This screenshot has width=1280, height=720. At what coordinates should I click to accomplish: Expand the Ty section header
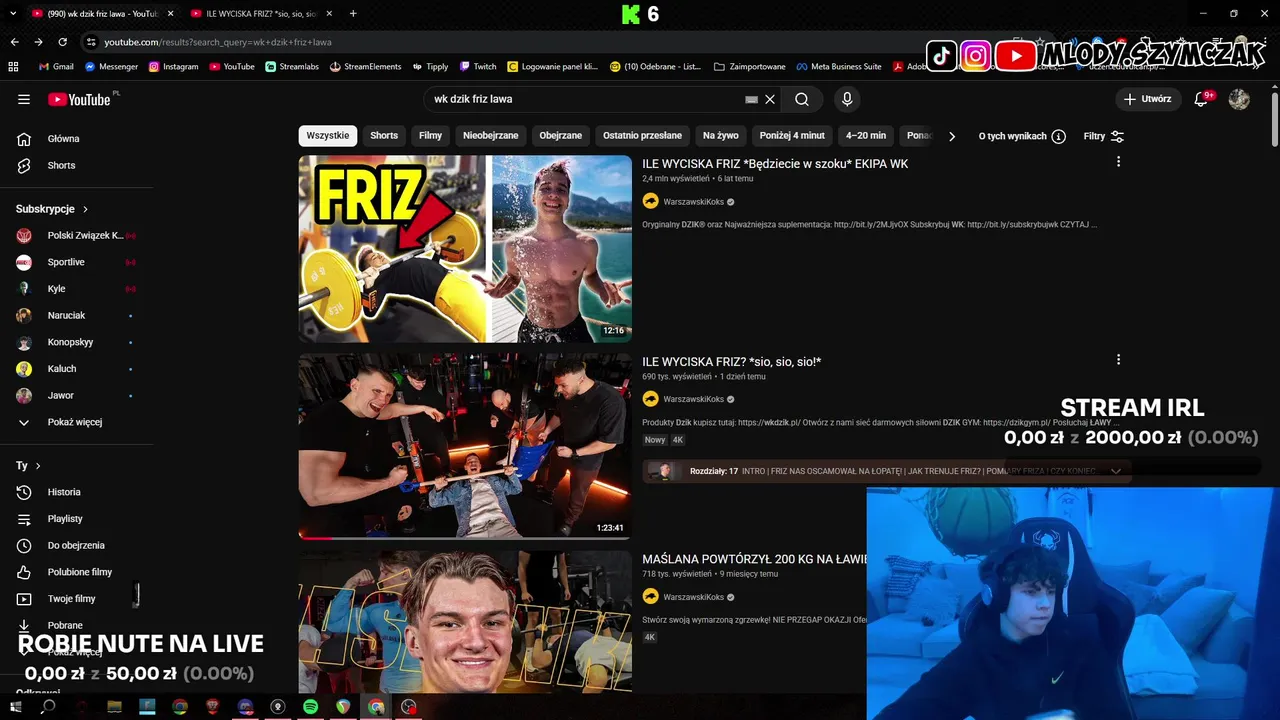click(28, 466)
